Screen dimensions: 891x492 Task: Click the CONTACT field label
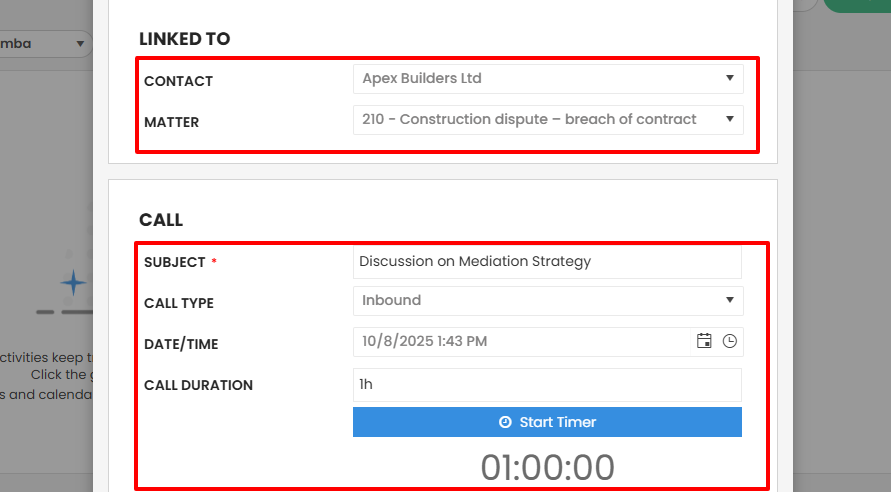(178, 81)
